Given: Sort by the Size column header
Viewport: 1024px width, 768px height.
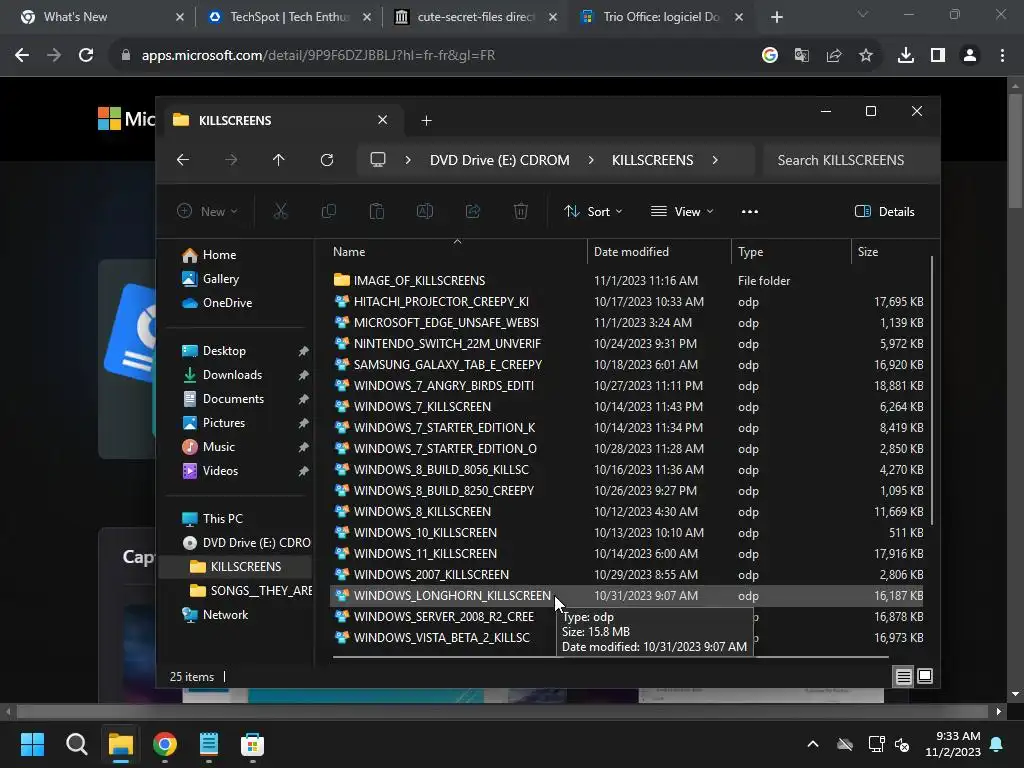Looking at the screenshot, I should (x=891, y=252).
